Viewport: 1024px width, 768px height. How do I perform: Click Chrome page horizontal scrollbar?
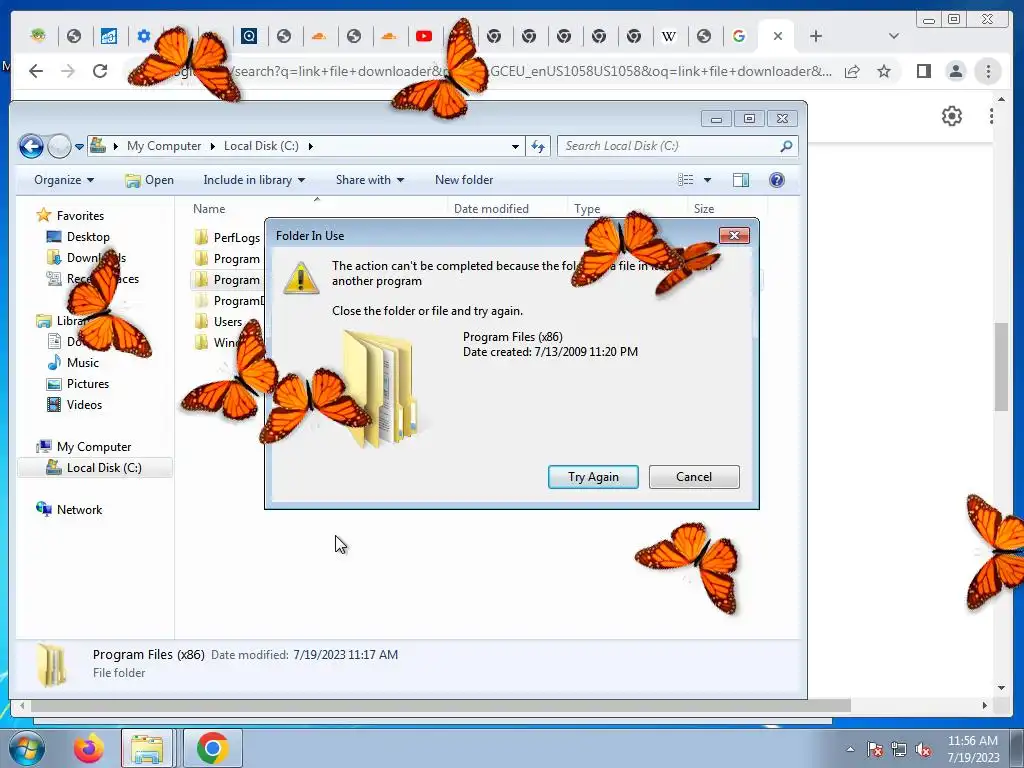(x=441, y=705)
